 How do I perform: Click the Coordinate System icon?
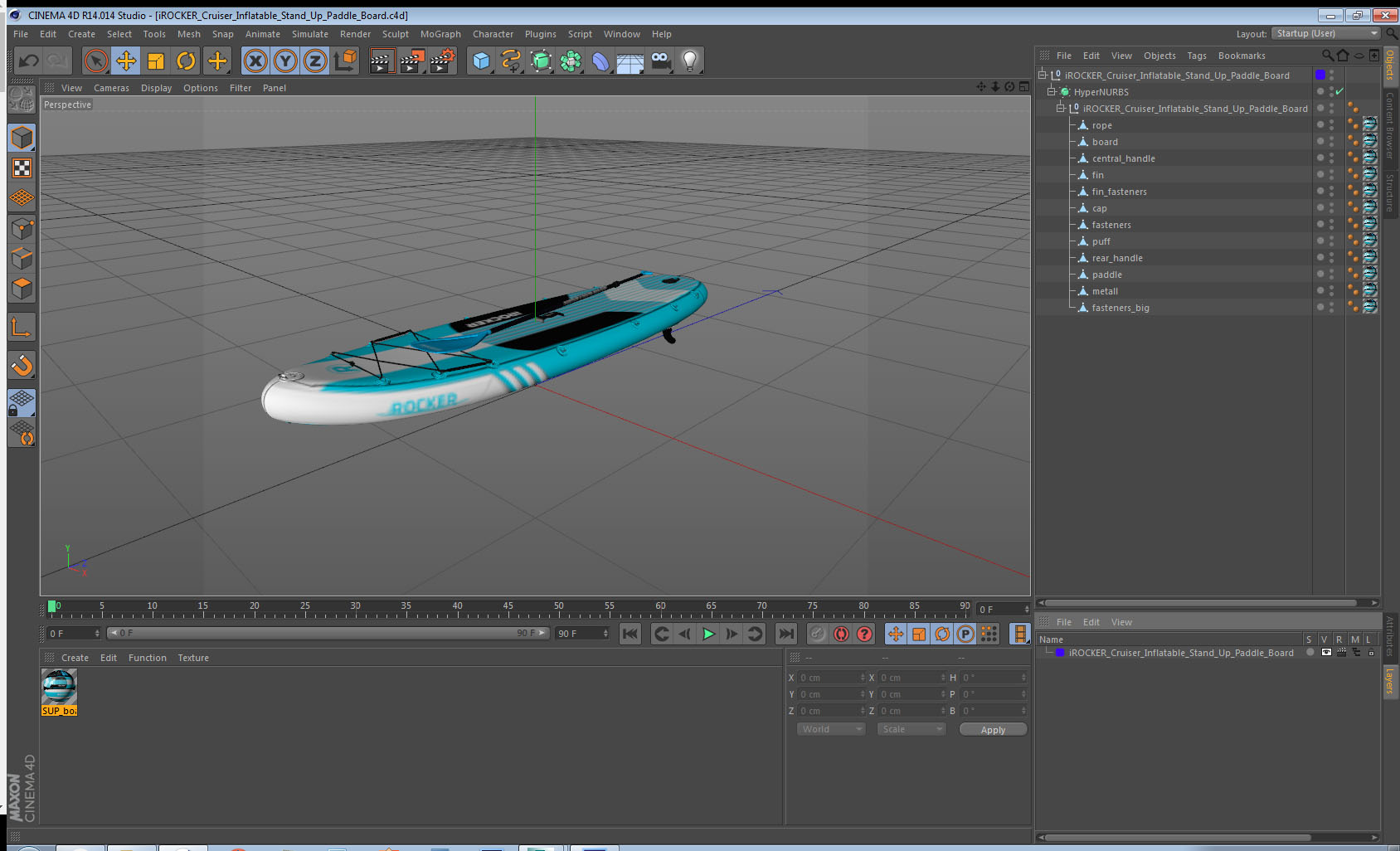345,61
